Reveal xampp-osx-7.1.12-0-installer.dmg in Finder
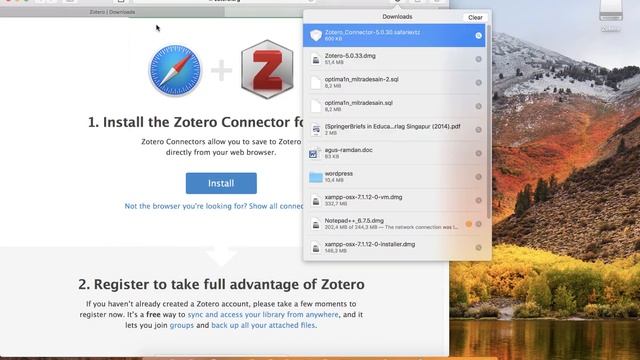Image resolution: width=640 pixels, height=360 pixels. click(478, 247)
